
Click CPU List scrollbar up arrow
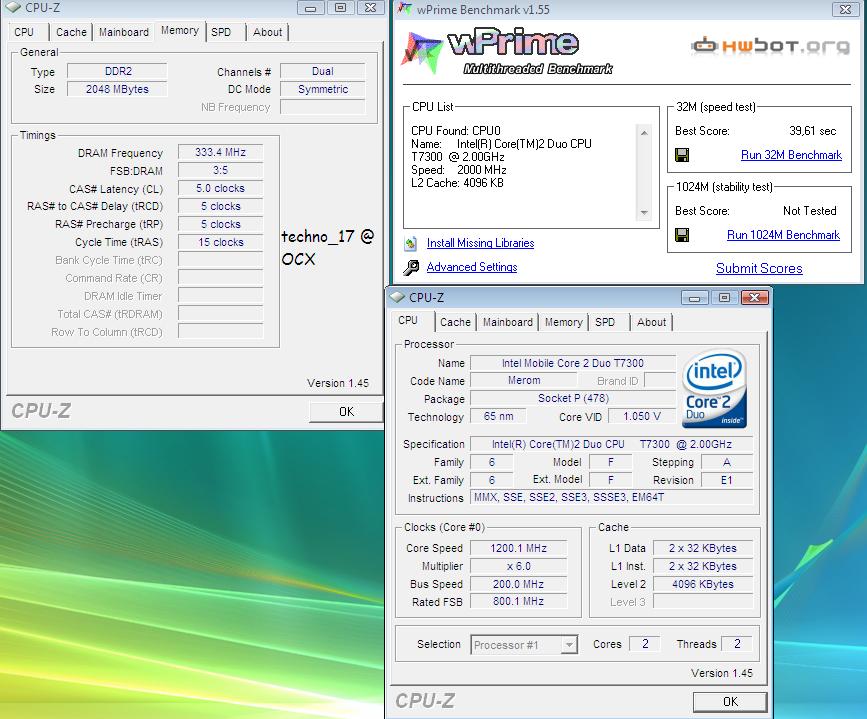[x=644, y=133]
